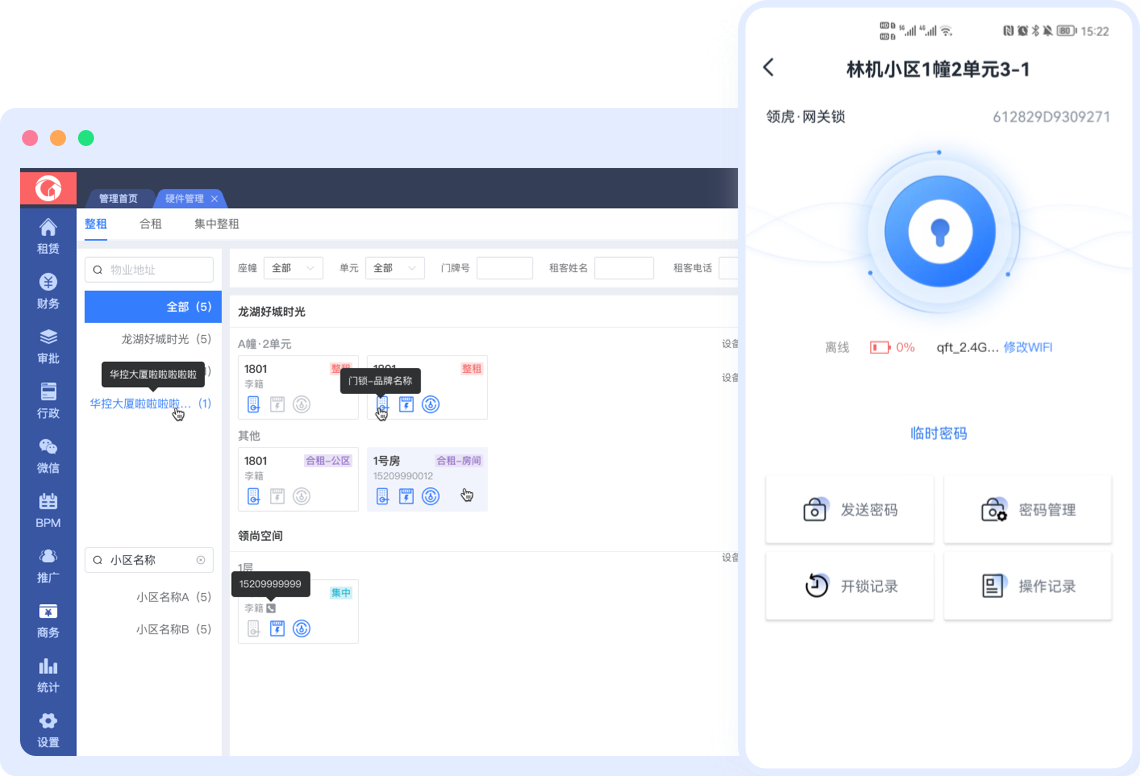Switch to the 管理首页 tab
The image size is (1140, 776).
[x=120, y=198]
